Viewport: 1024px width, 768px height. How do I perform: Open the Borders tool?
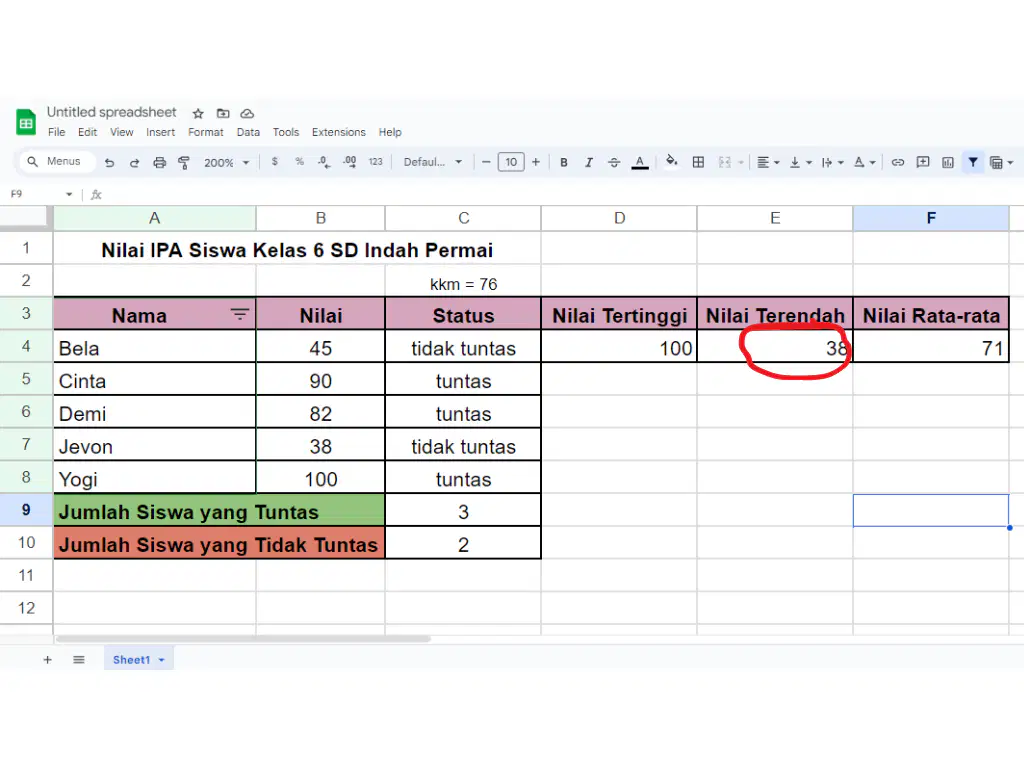click(x=698, y=163)
